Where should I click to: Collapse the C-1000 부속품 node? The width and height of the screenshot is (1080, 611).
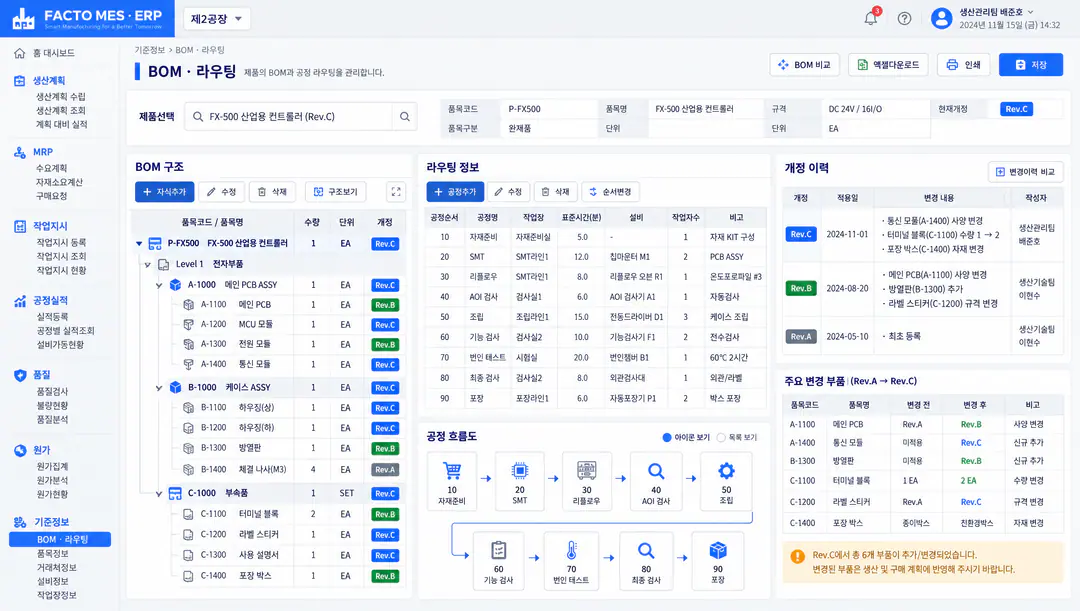point(159,493)
